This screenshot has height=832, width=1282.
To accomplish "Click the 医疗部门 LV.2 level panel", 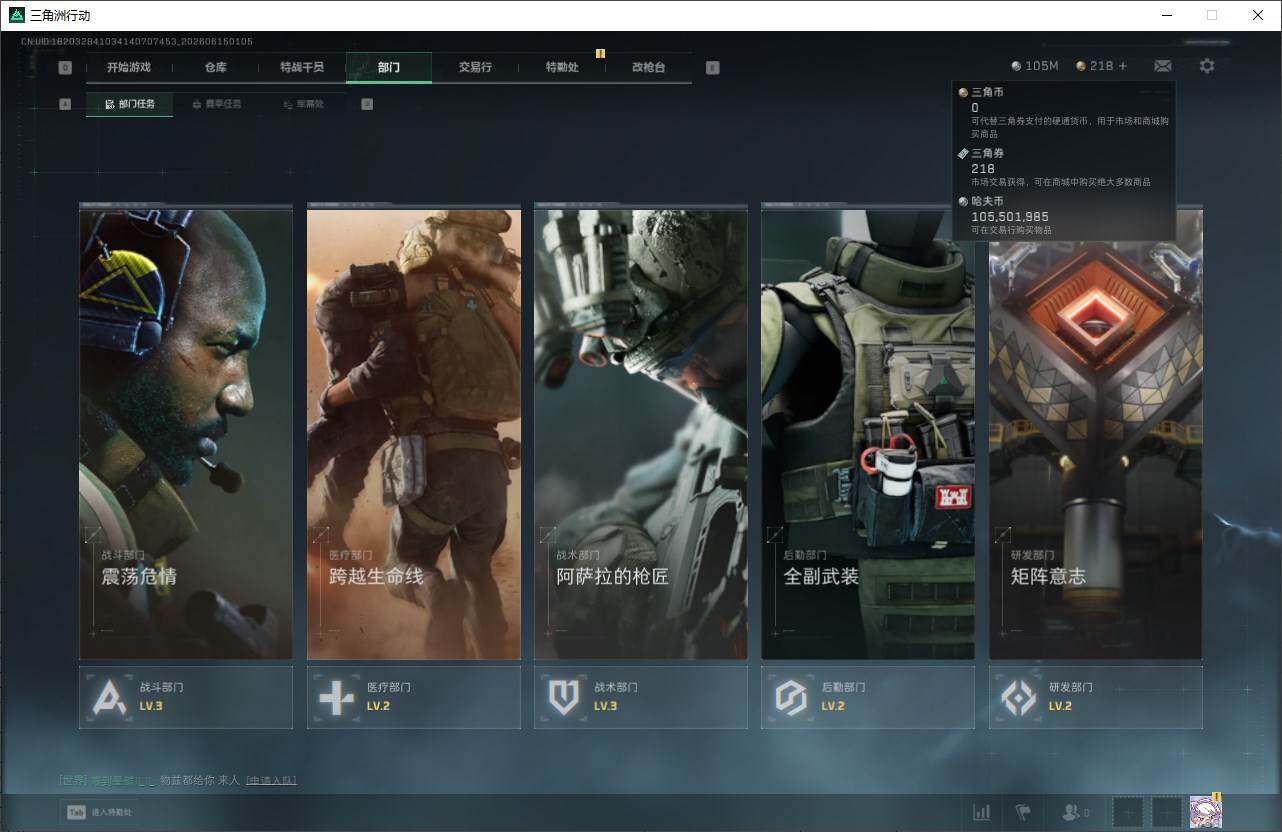I will 414,697.
